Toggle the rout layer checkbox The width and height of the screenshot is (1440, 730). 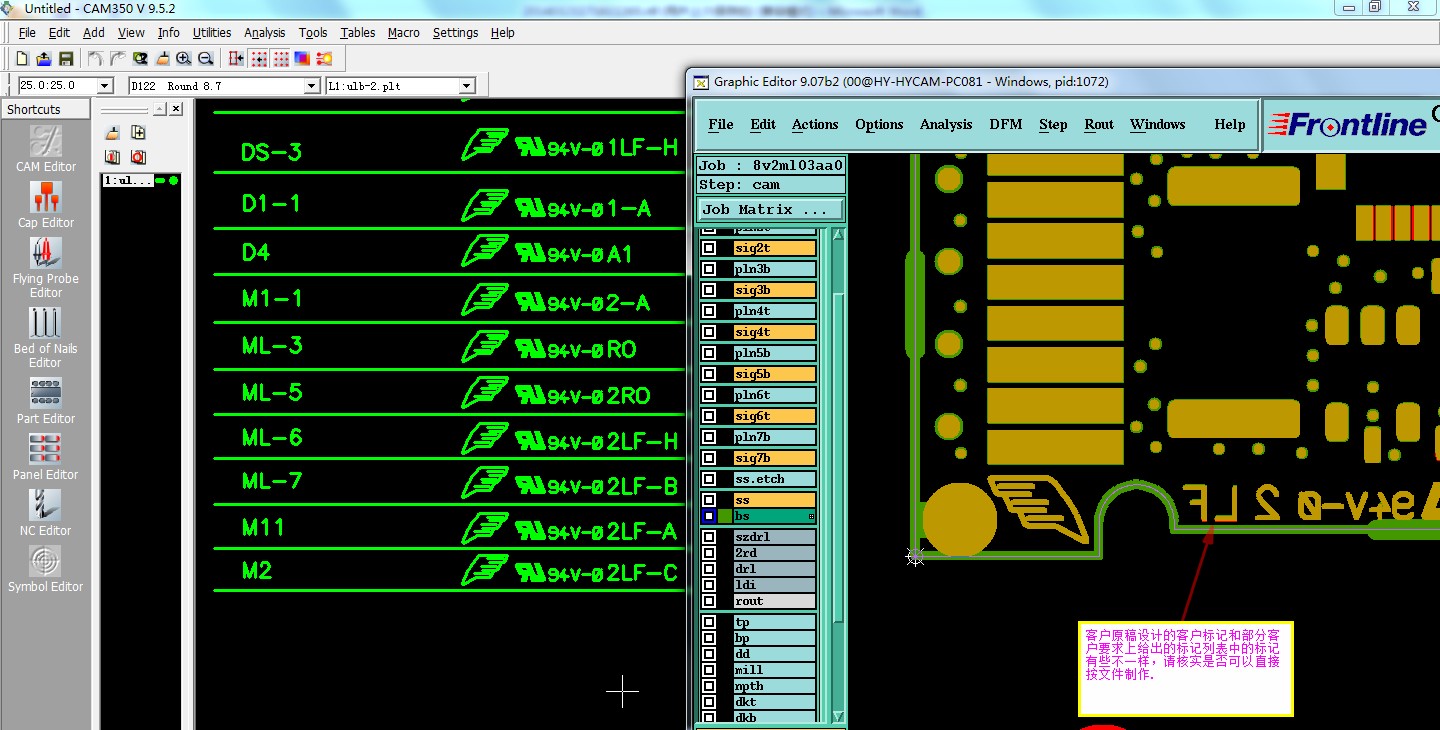(x=709, y=601)
